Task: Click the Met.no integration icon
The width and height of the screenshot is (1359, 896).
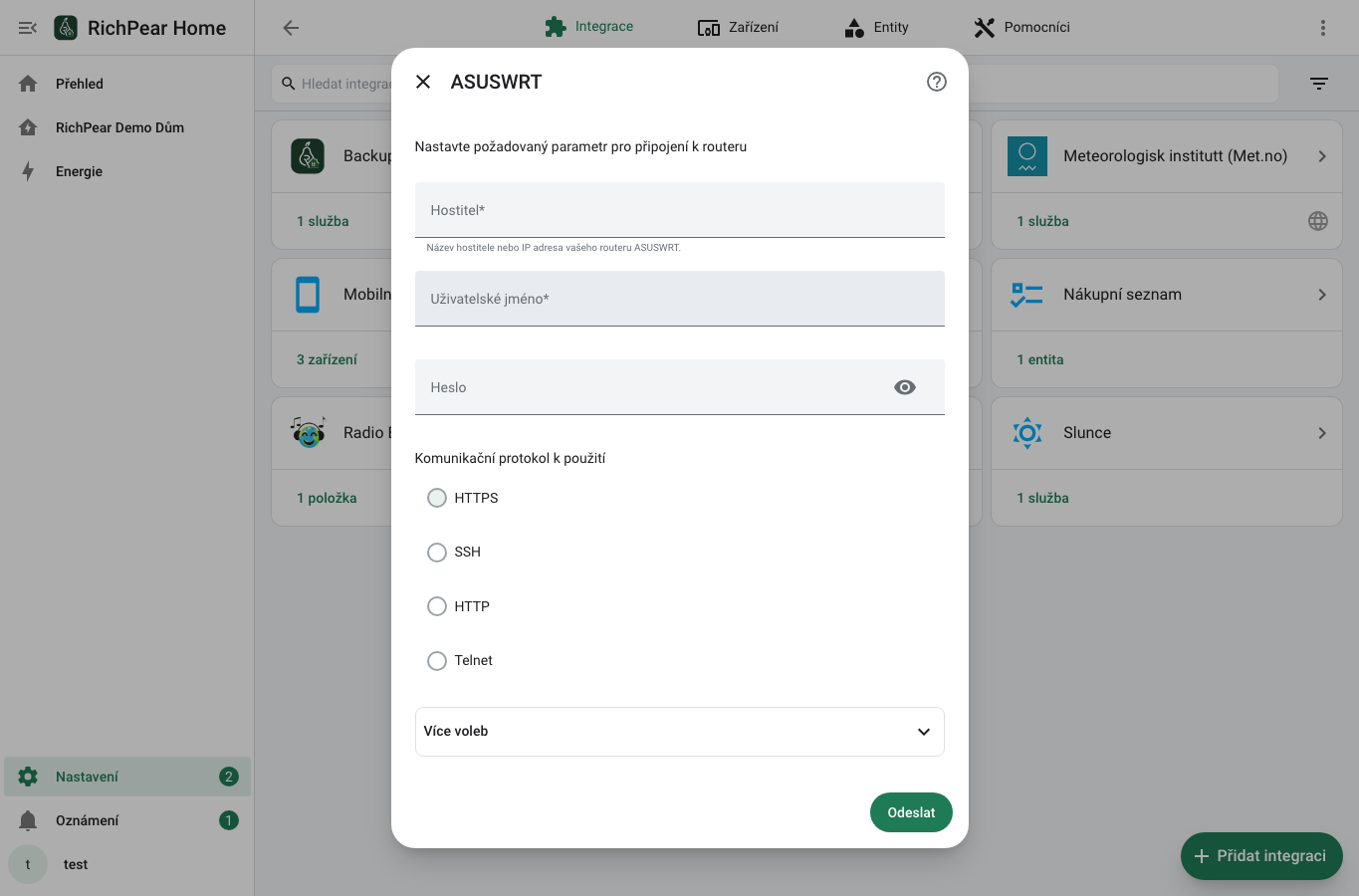Action: pos(1027,156)
